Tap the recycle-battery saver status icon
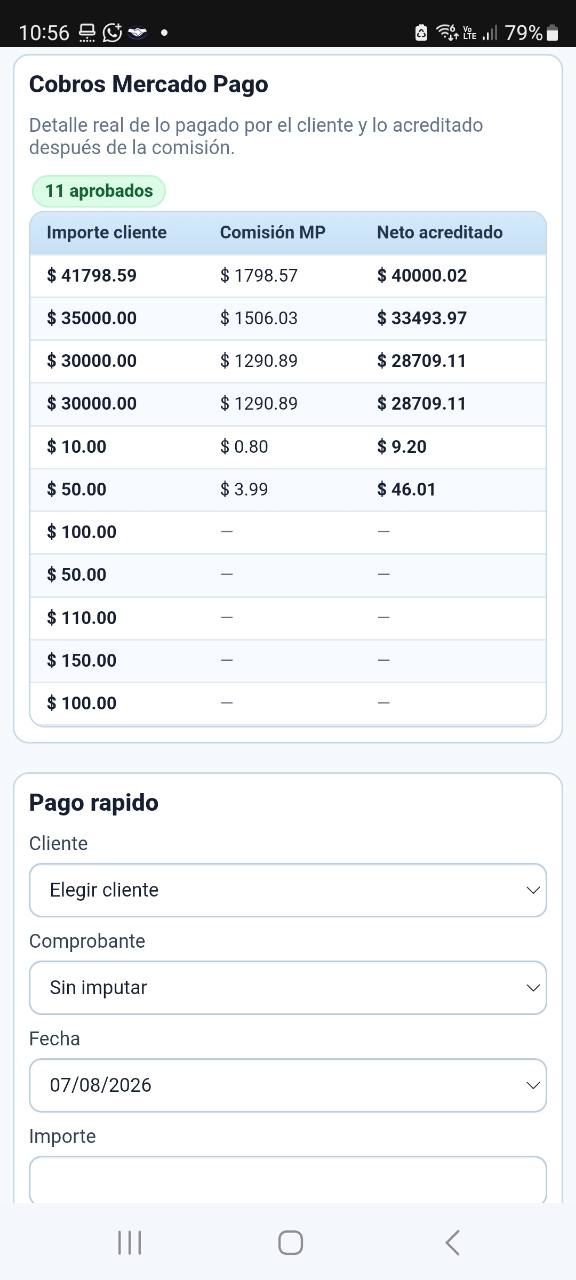This screenshot has width=576, height=1280. tap(421, 33)
